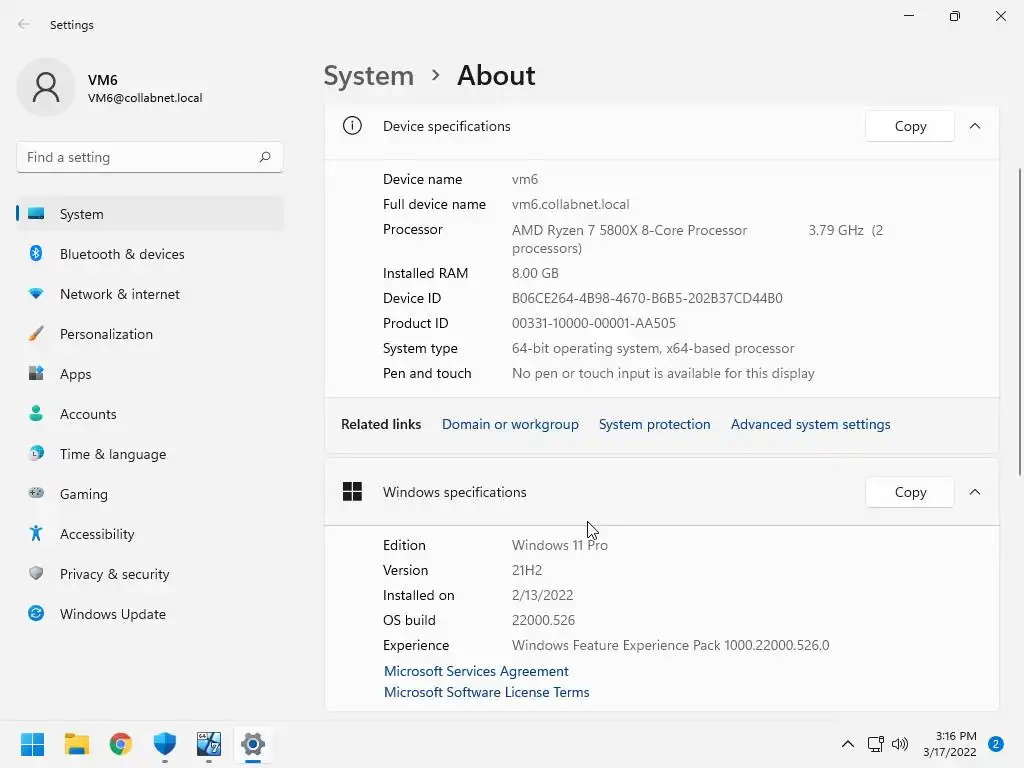Open Bluetooth & devices settings
1024x768 pixels.
click(x=150, y=254)
